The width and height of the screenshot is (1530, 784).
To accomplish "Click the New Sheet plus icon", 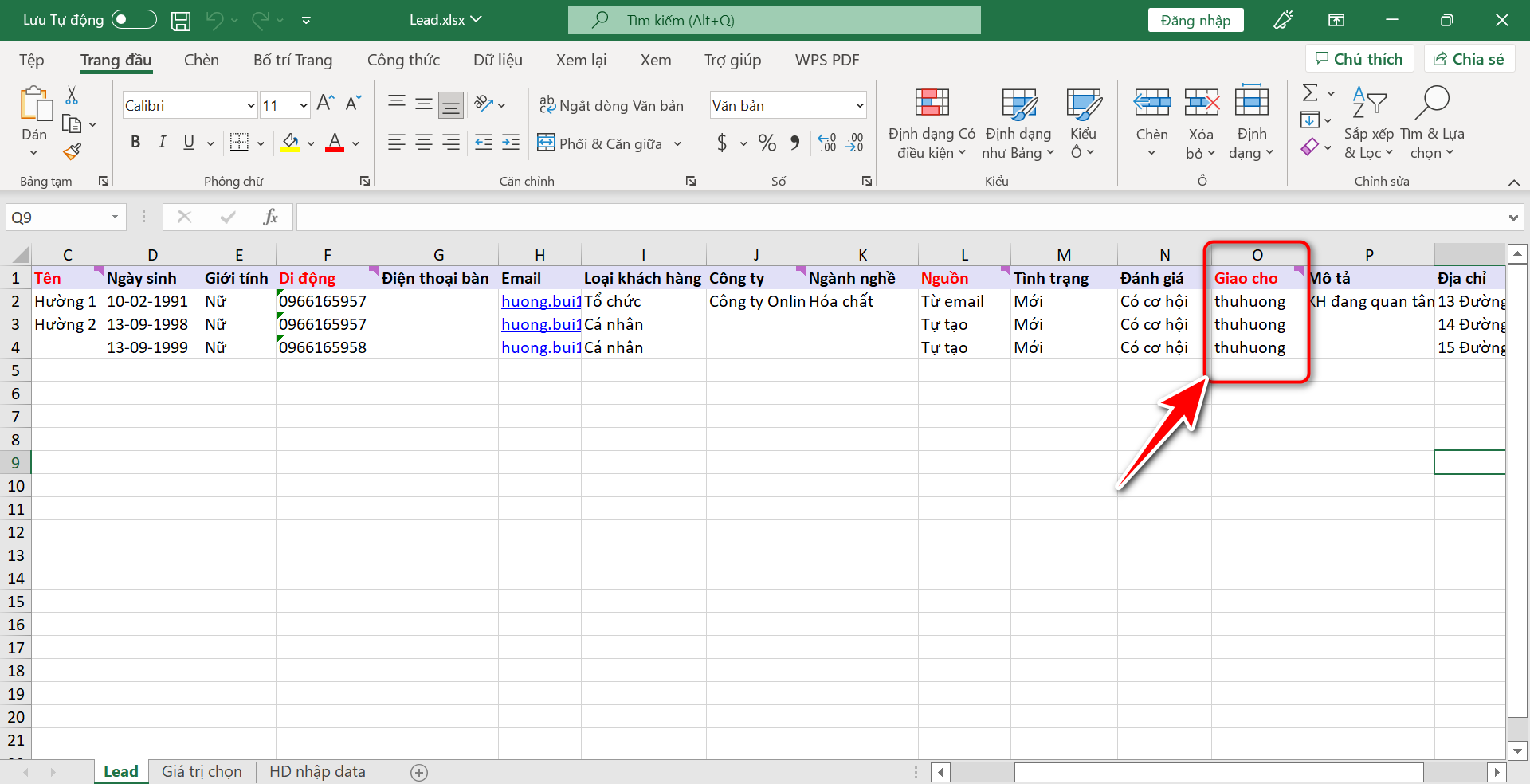I will pyautogui.click(x=419, y=772).
